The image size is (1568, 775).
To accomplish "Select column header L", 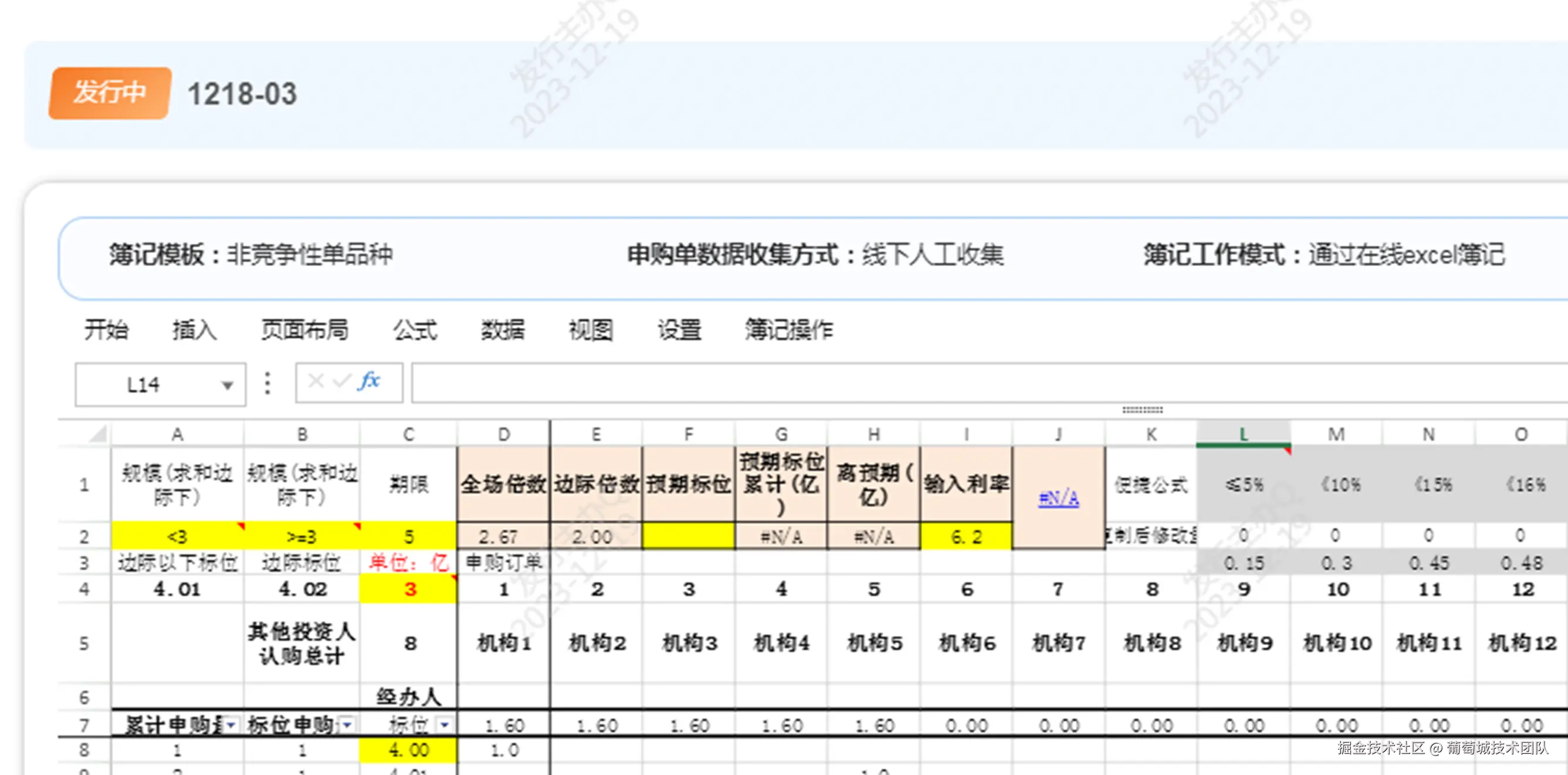I will pos(1243,434).
